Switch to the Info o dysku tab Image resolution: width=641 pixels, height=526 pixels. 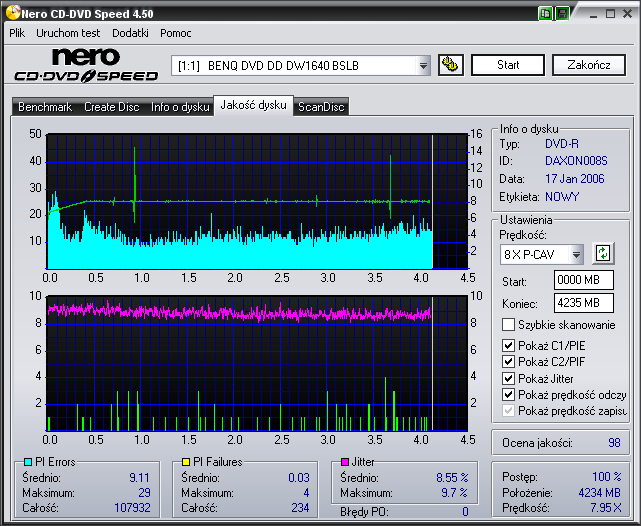[180, 107]
